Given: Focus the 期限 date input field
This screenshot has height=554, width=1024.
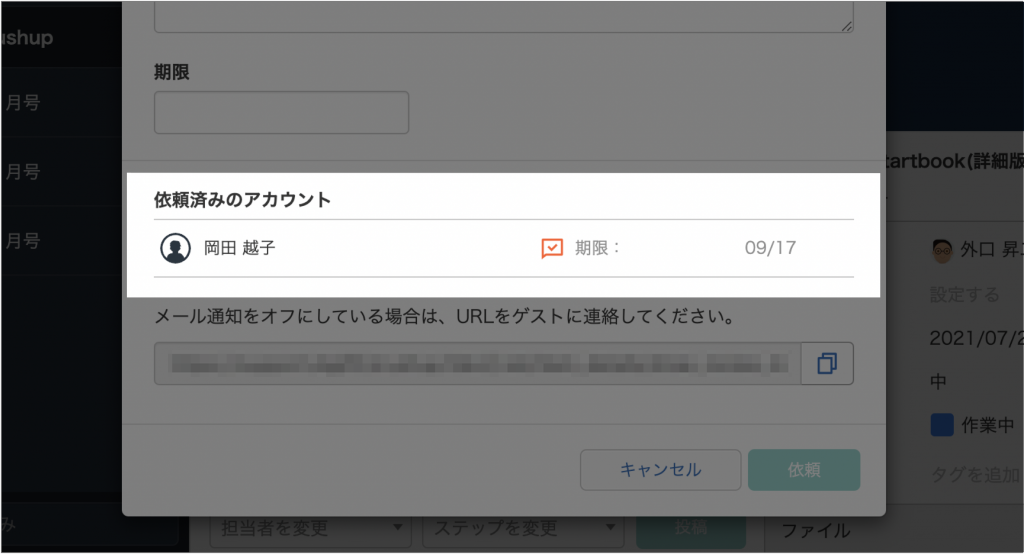Looking at the screenshot, I should (x=281, y=112).
